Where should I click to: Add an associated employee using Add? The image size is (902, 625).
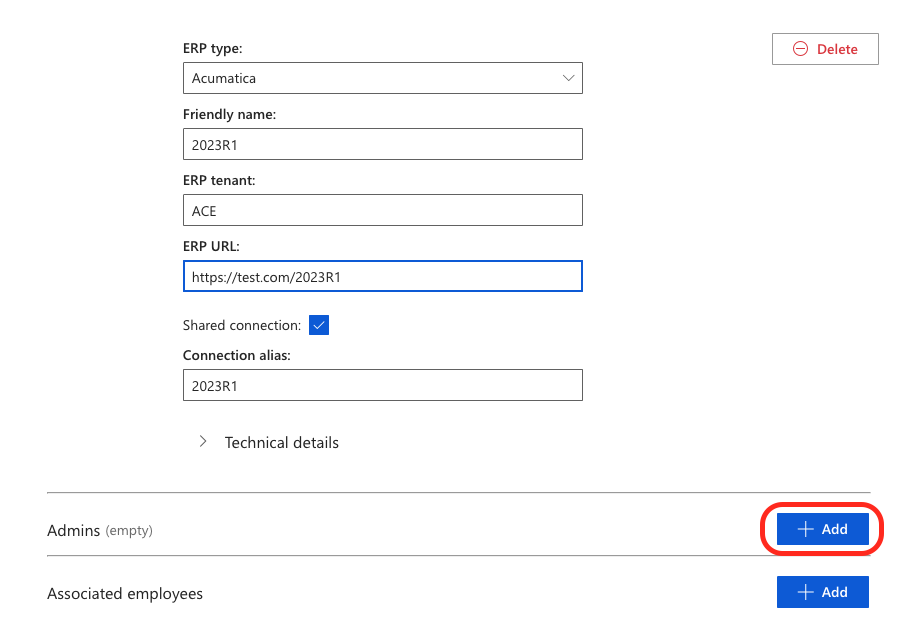pyautogui.click(x=822, y=592)
